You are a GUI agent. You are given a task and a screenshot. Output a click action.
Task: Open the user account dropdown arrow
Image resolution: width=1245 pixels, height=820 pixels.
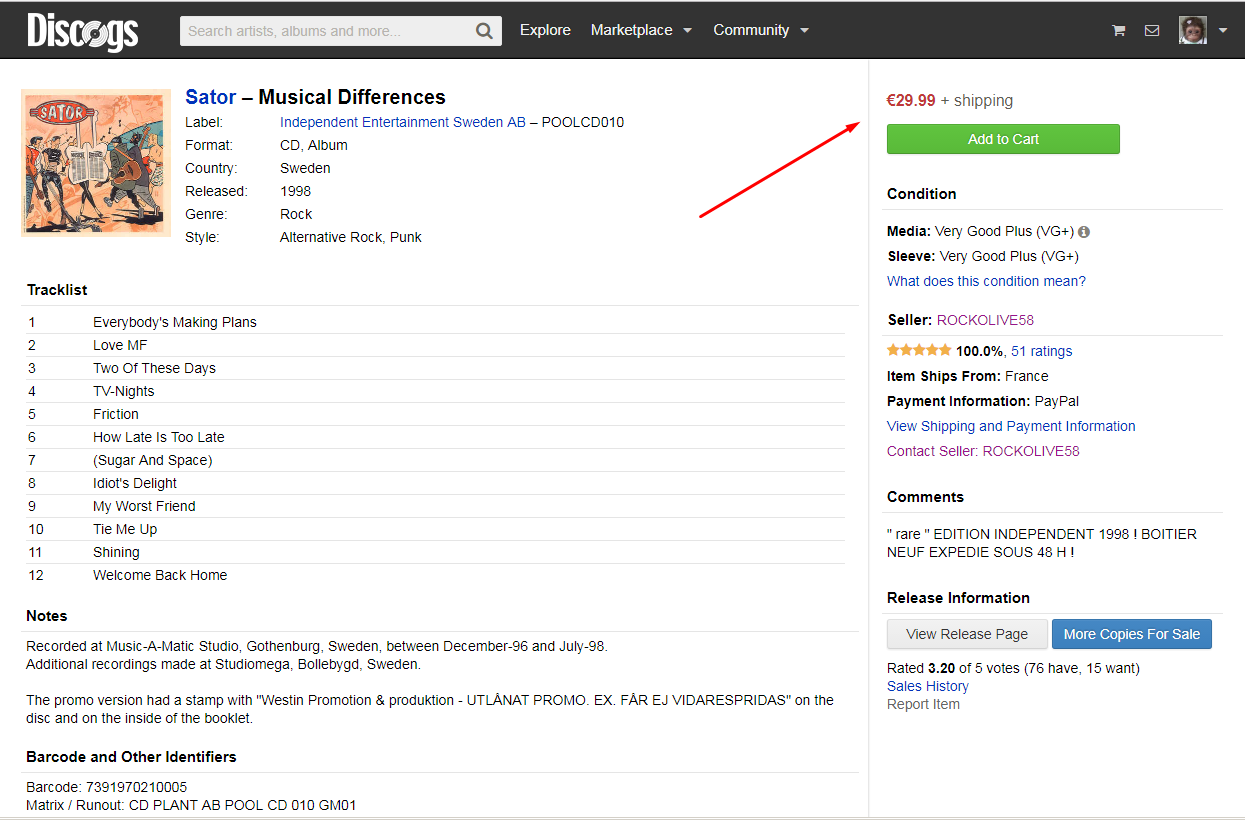[x=1223, y=31]
